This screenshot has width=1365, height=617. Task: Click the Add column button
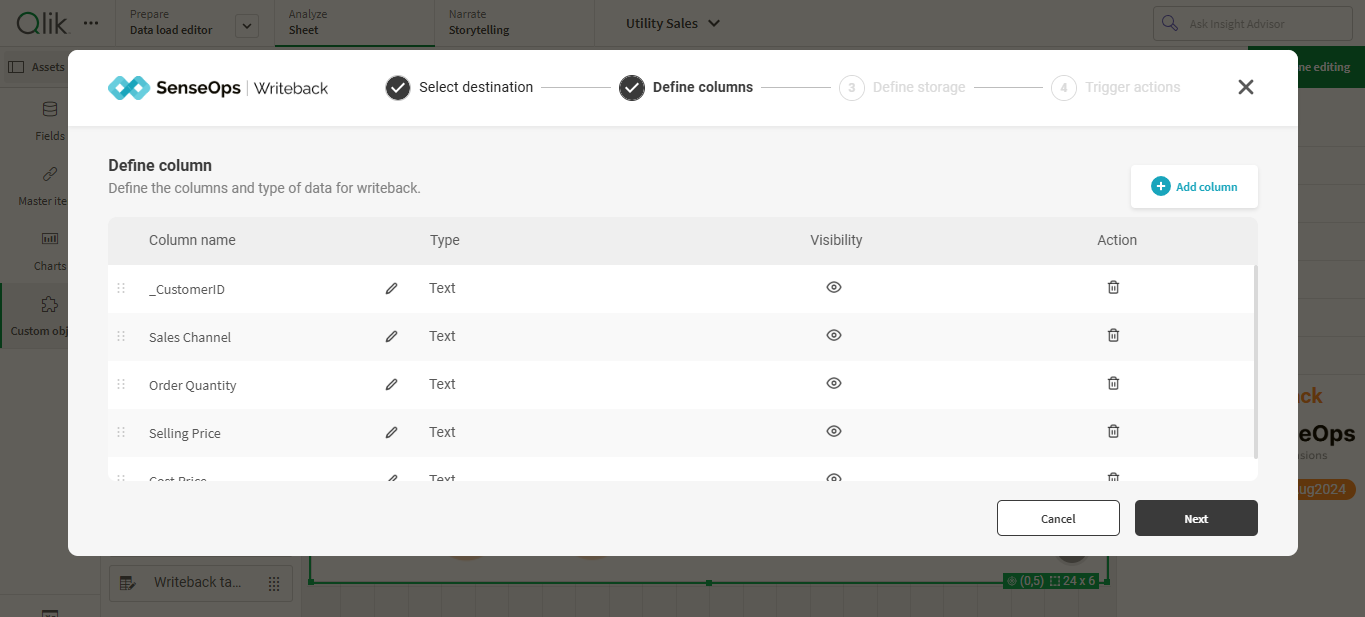click(x=1194, y=186)
